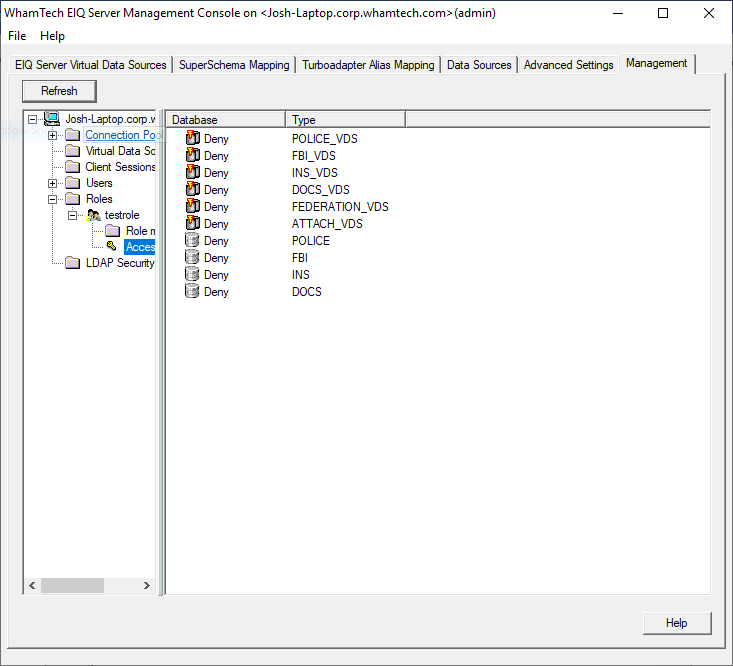Screen dimensions: 733x666
Task: Click the key icon beside Access
Action: (x=112, y=247)
